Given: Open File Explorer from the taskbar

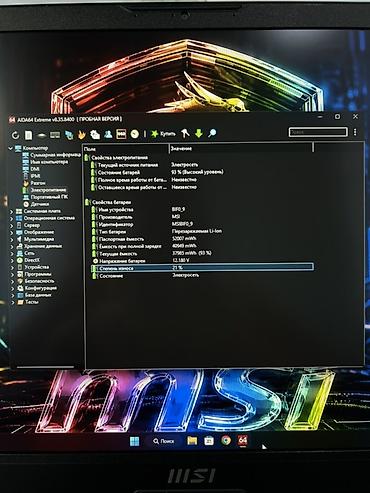Looking at the screenshot, I should (192, 441).
